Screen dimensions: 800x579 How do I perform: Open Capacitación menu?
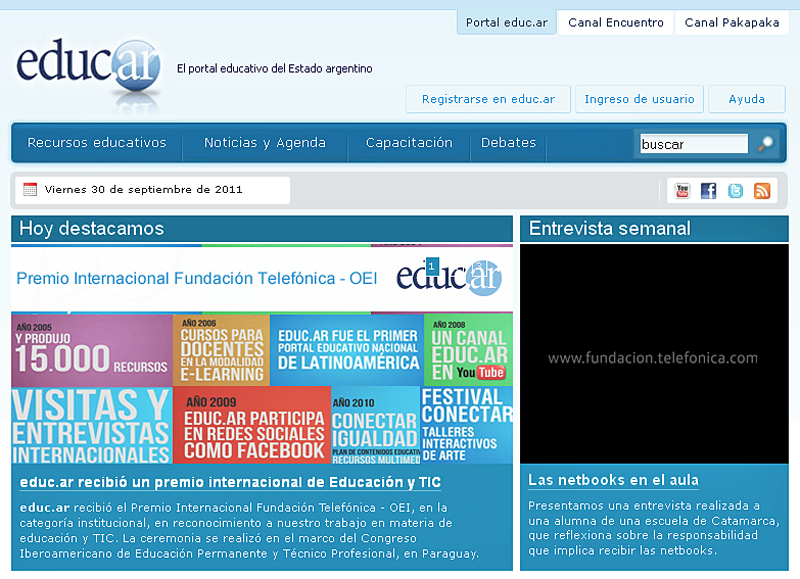click(409, 143)
